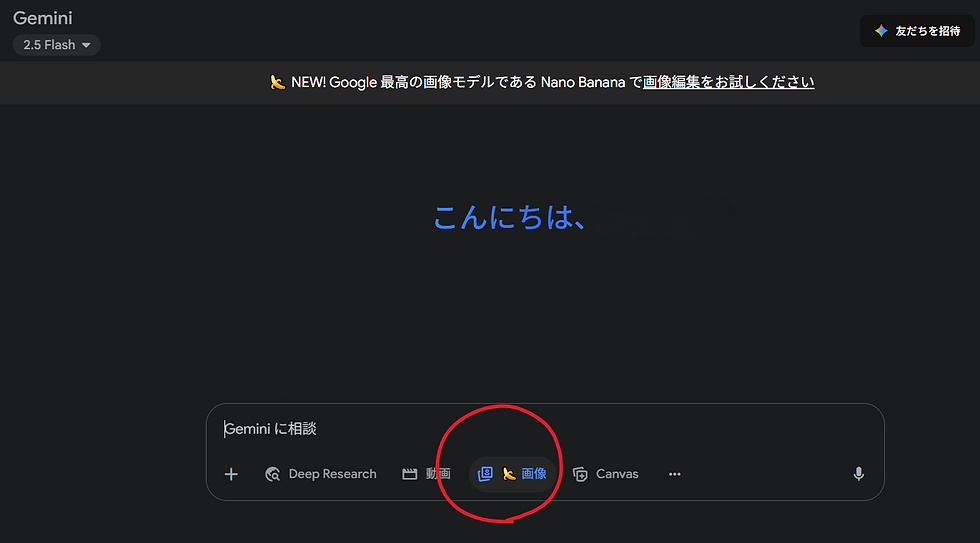
Task: Click the 友だちを招待 invite button
Action: (x=917, y=31)
